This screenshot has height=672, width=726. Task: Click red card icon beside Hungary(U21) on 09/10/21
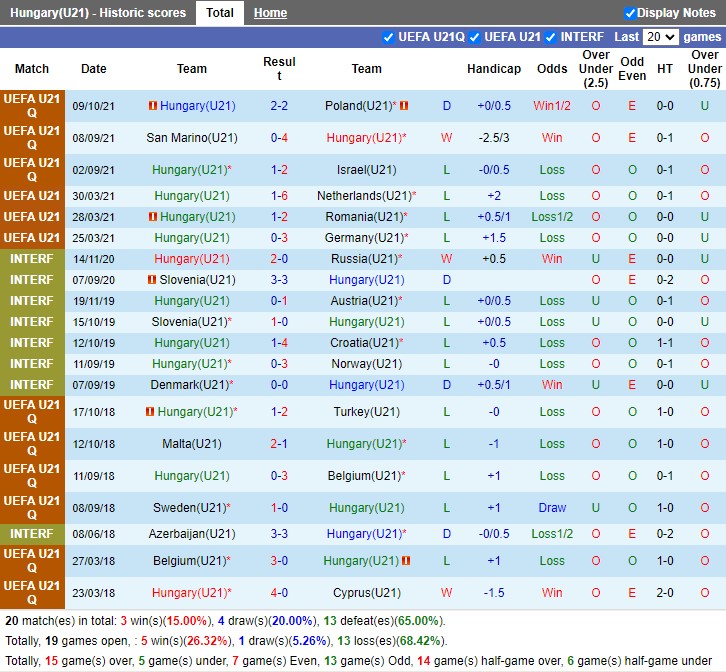(153, 106)
